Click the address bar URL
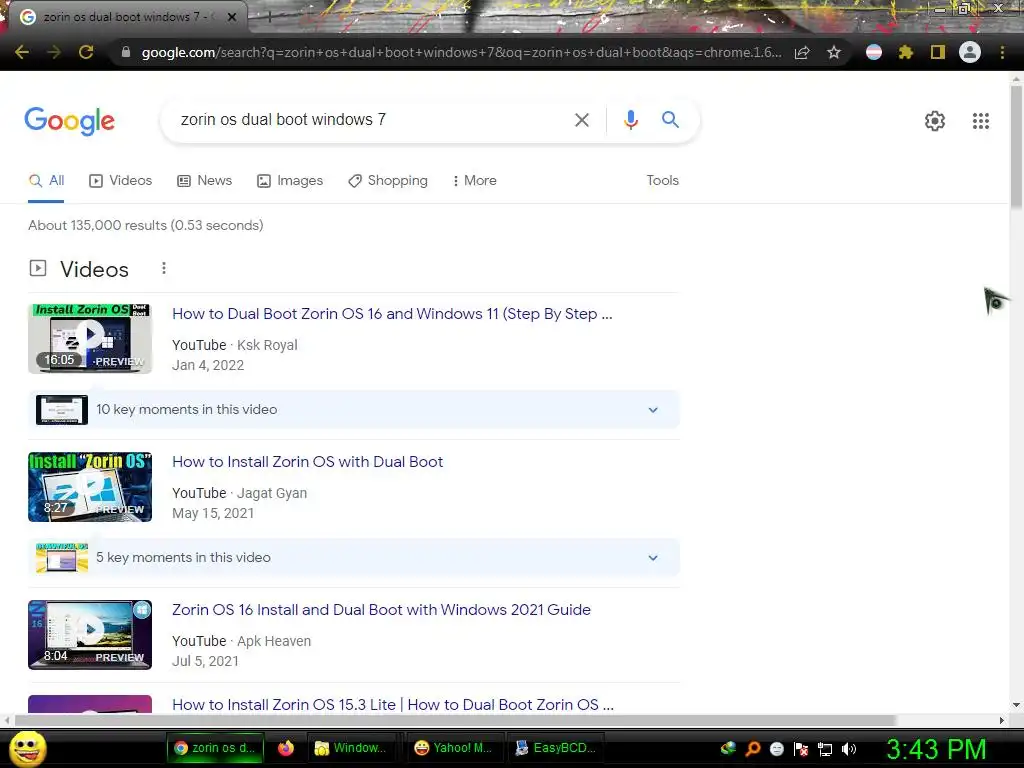Image resolution: width=1024 pixels, height=768 pixels. point(461,52)
